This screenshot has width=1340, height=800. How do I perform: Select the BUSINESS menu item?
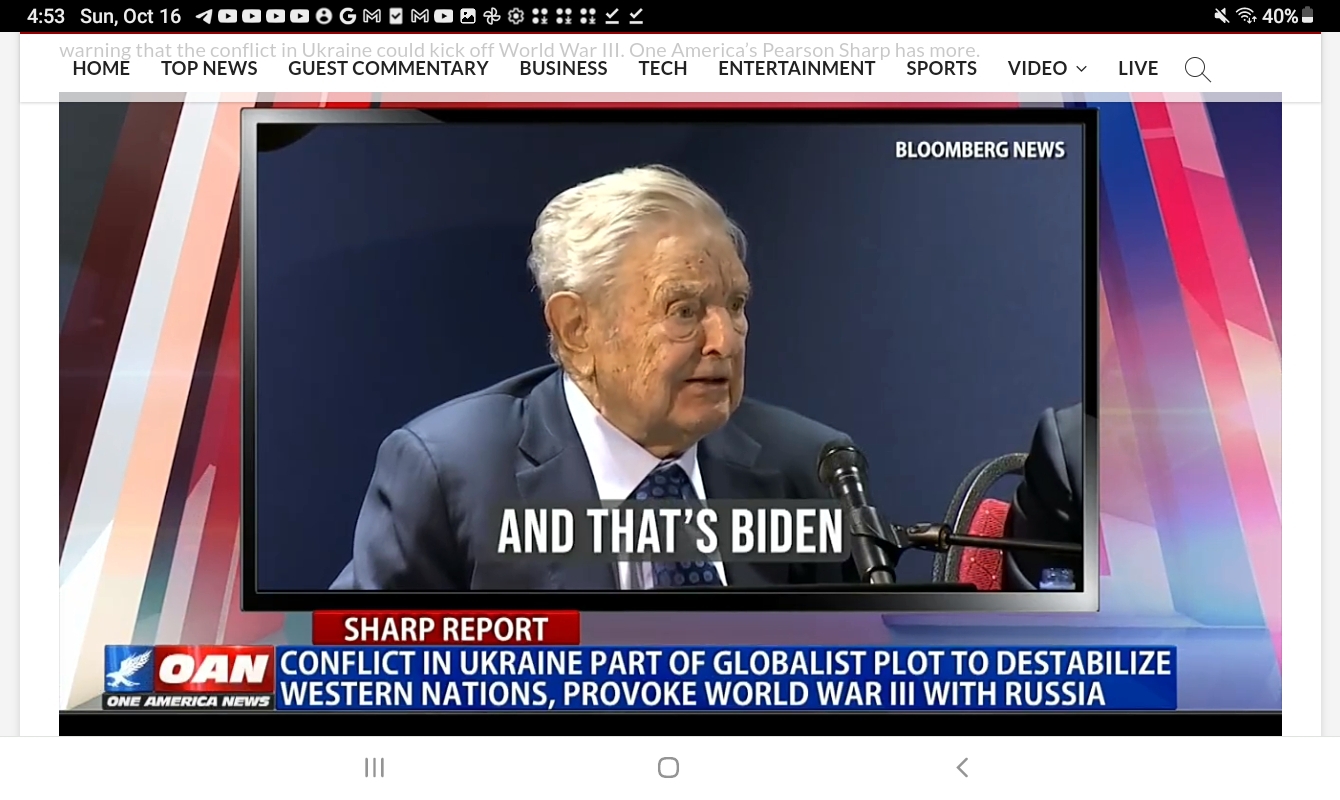point(563,68)
